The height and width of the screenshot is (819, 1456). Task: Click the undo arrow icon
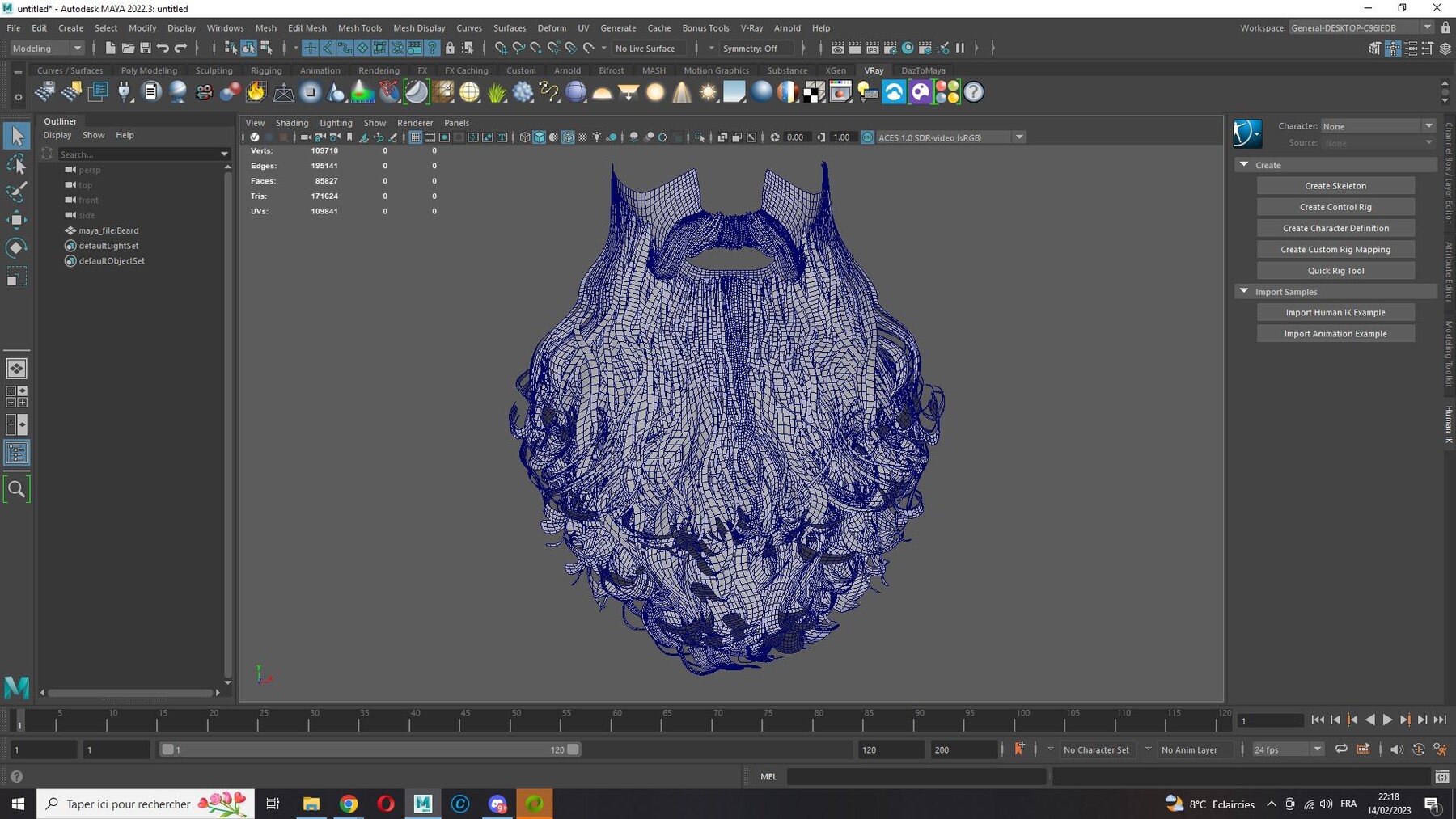coord(163,49)
